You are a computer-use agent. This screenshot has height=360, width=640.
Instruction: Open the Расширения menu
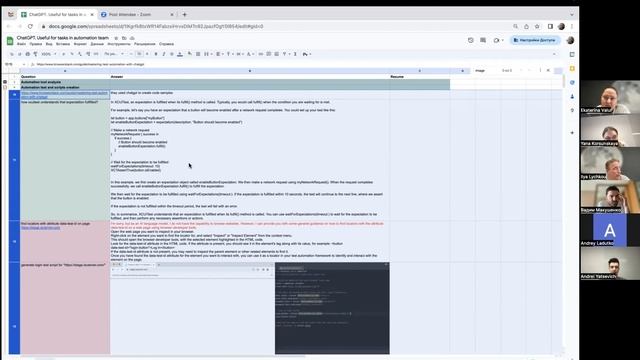pos(145,44)
